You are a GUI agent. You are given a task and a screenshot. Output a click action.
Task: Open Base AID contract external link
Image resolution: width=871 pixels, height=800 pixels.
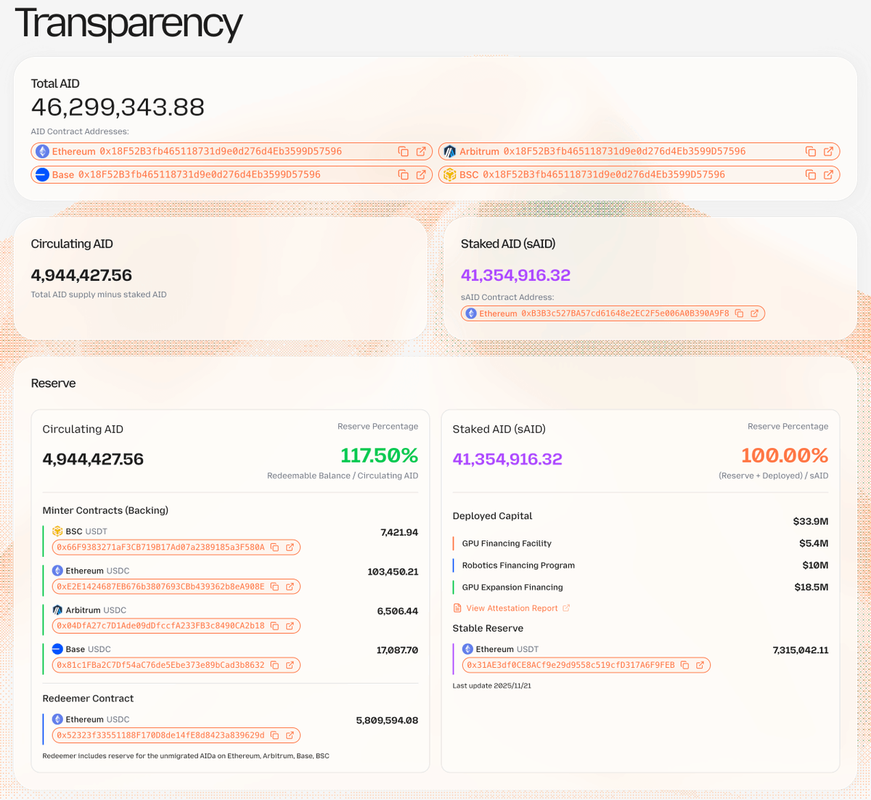pos(421,175)
